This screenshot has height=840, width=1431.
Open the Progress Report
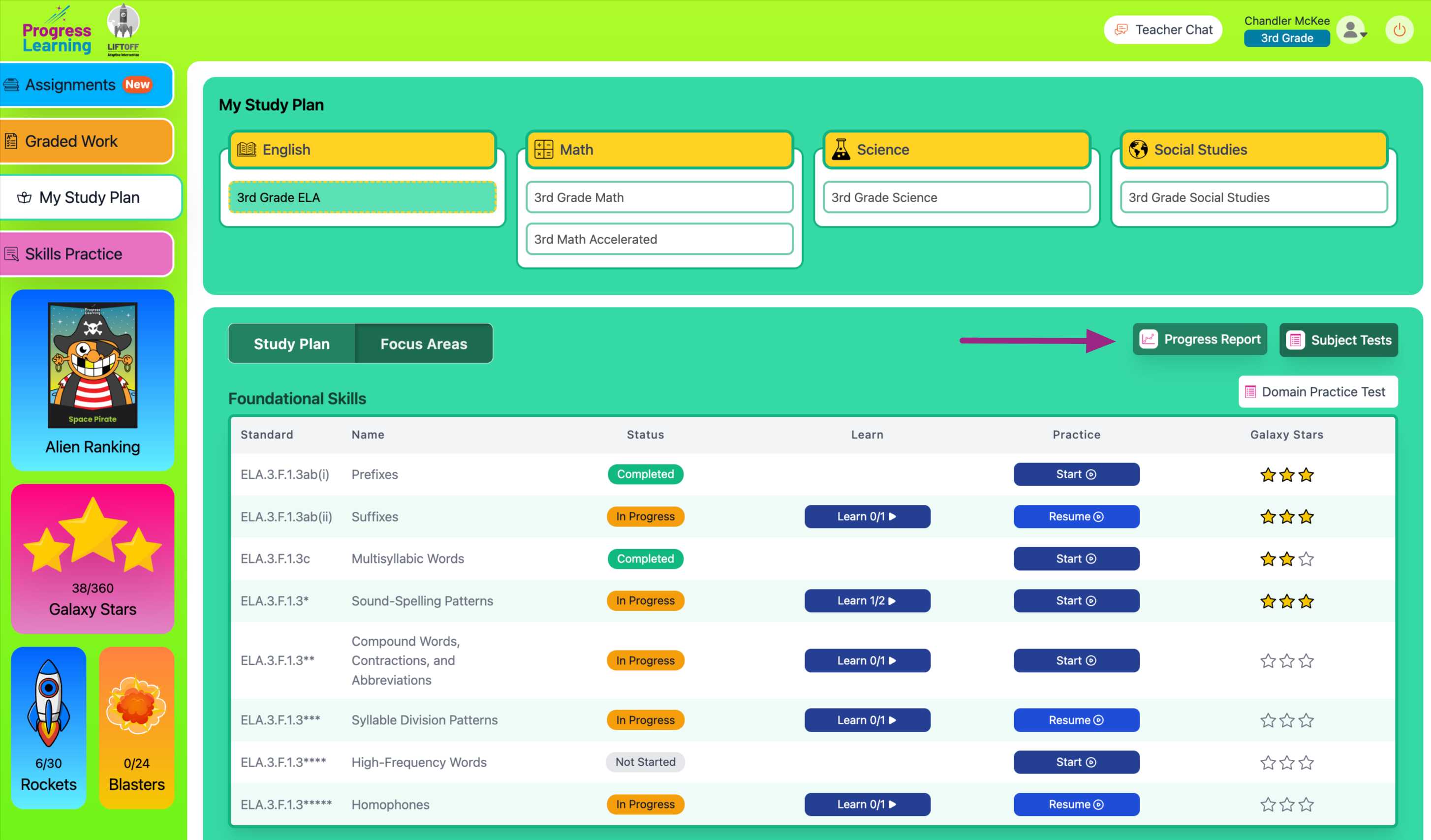(x=1199, y=339)
